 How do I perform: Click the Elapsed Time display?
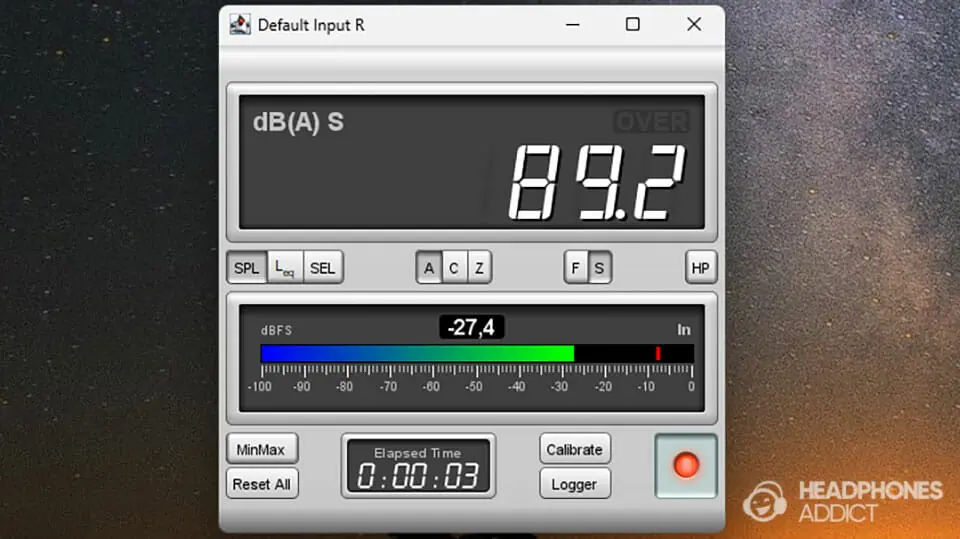pyautogui.click(x=418, y=466)
